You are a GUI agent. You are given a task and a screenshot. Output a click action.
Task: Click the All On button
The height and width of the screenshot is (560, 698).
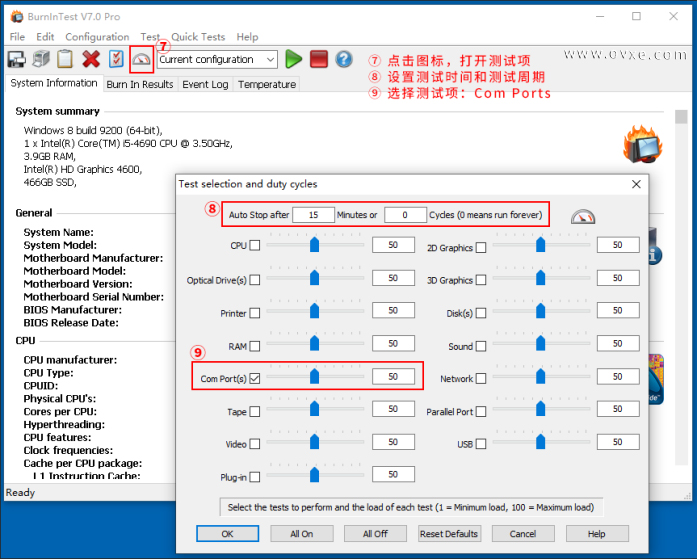point(302,534)
